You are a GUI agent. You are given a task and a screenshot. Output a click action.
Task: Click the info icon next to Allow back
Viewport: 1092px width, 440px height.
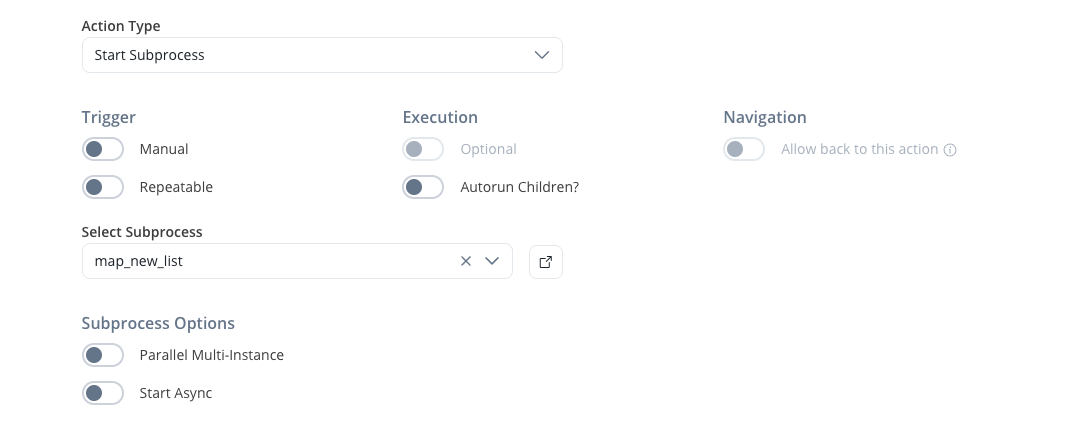tap(950, 150)
